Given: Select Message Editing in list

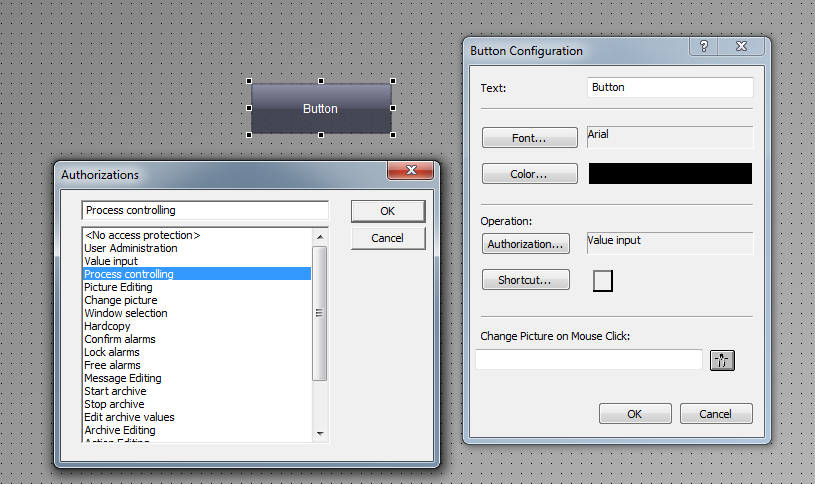Looking at the screenshot, I should 197,378.
